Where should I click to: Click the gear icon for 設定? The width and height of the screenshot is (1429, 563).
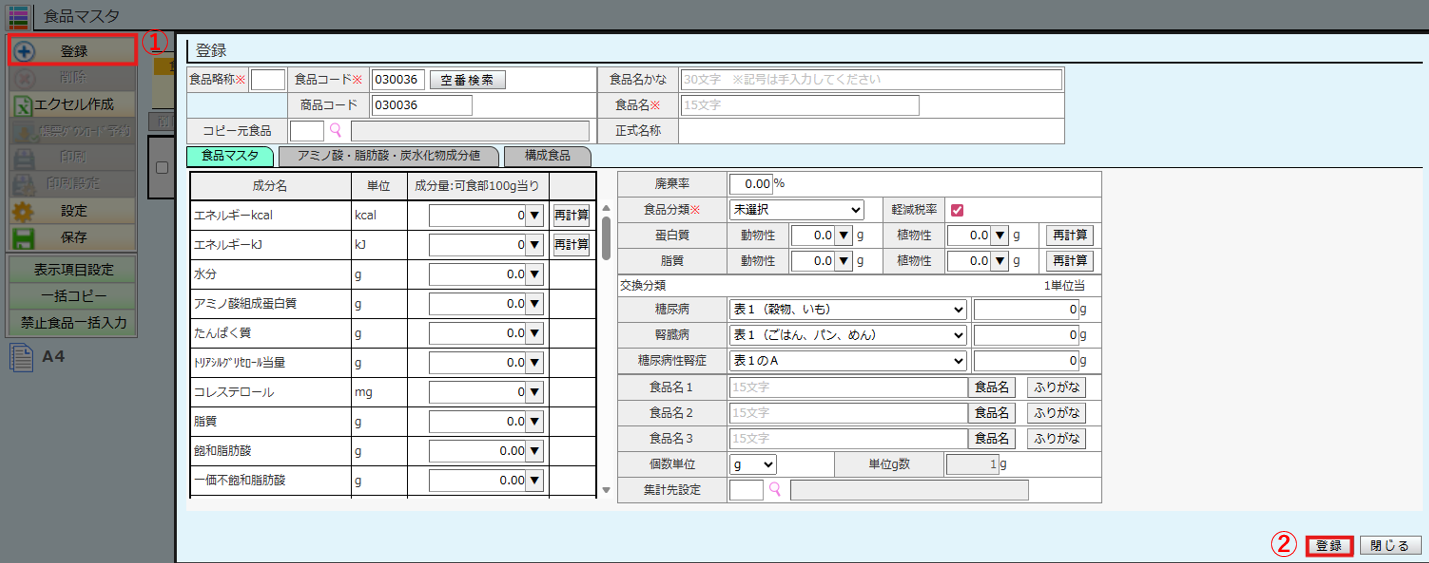(22, 211)
